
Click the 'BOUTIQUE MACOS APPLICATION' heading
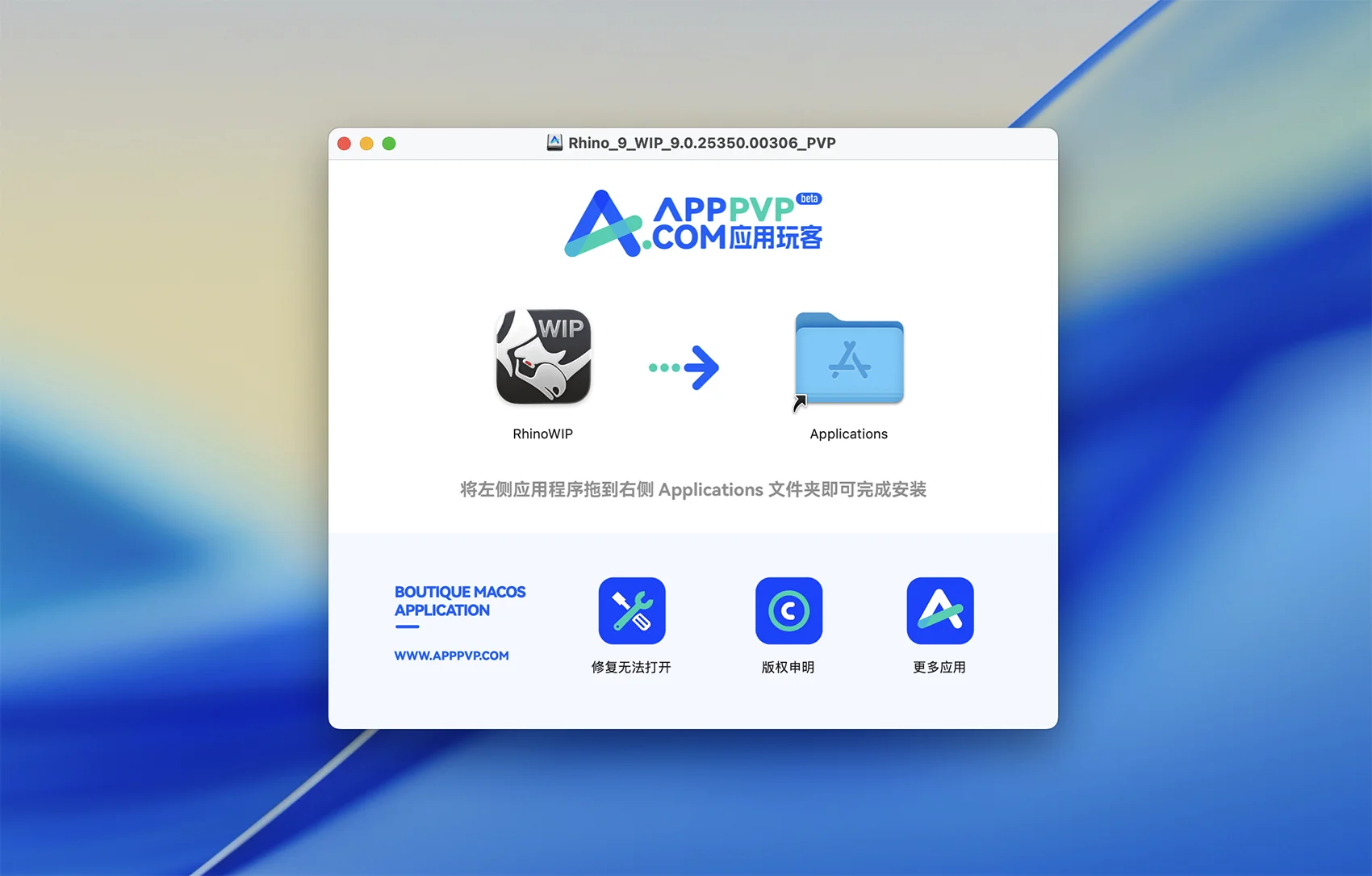459,601
